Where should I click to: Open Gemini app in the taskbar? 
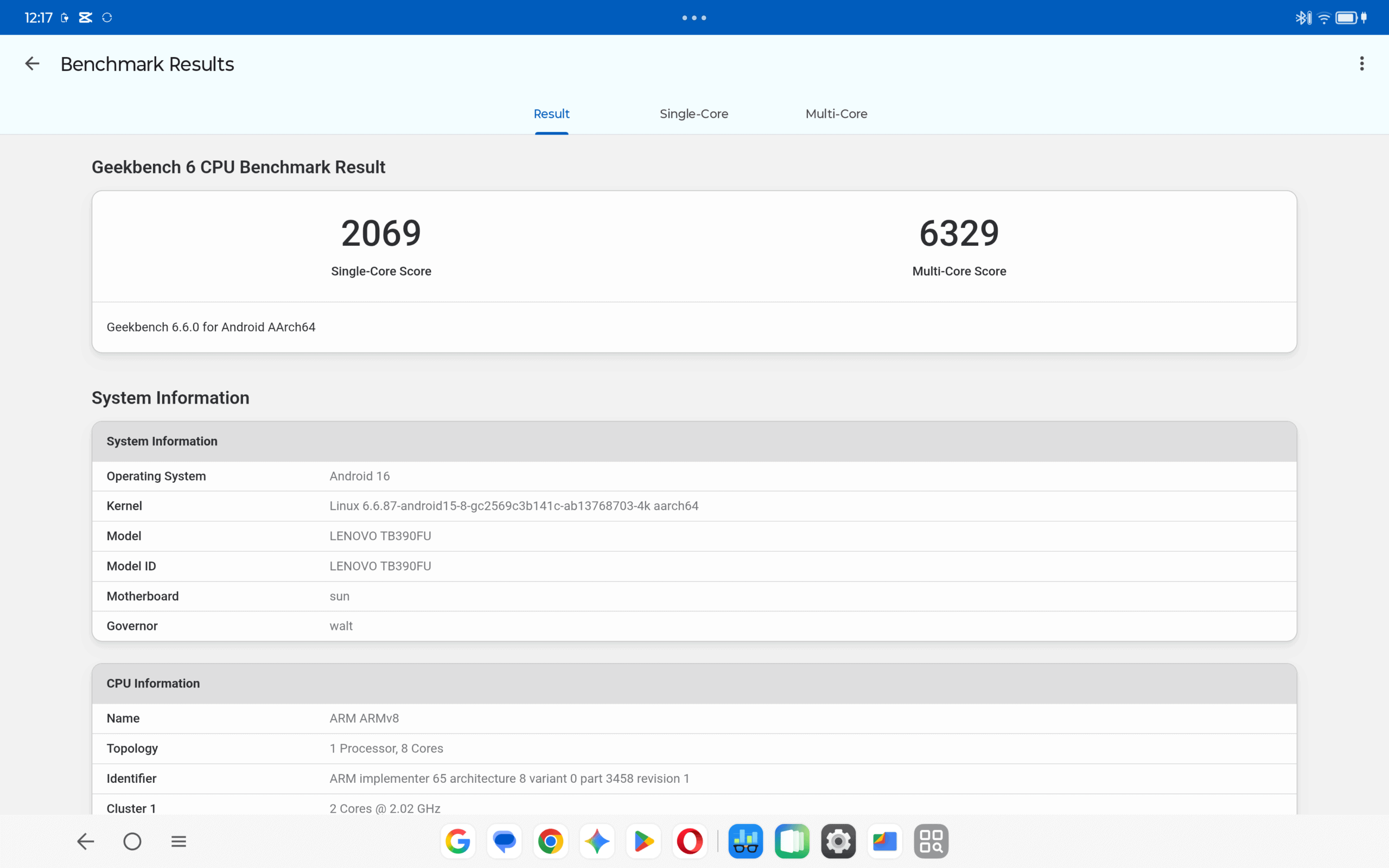pos(597,841)
